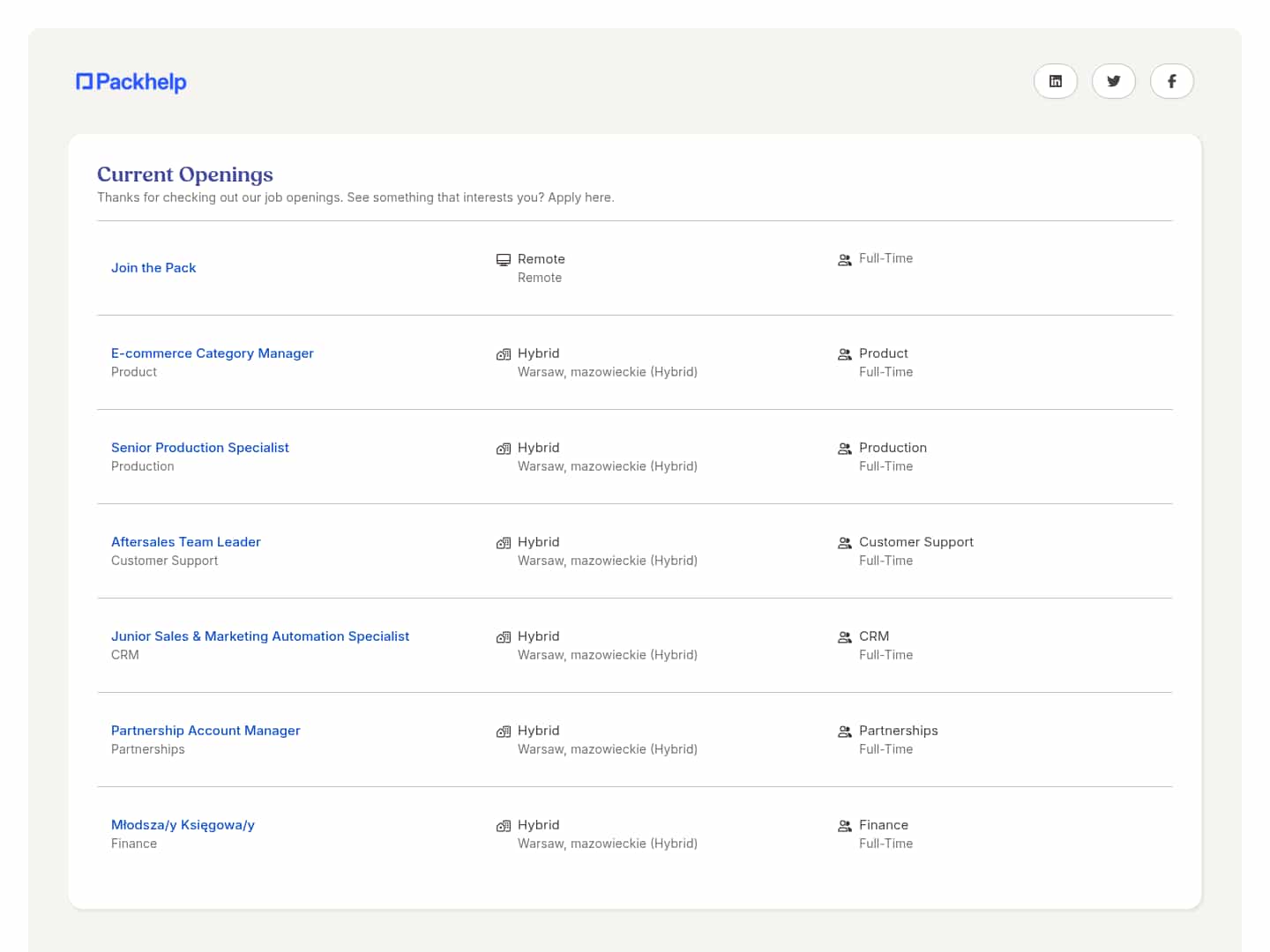
Task: Open the Aftersales Team Leader position
Action: tap(186, 542)
